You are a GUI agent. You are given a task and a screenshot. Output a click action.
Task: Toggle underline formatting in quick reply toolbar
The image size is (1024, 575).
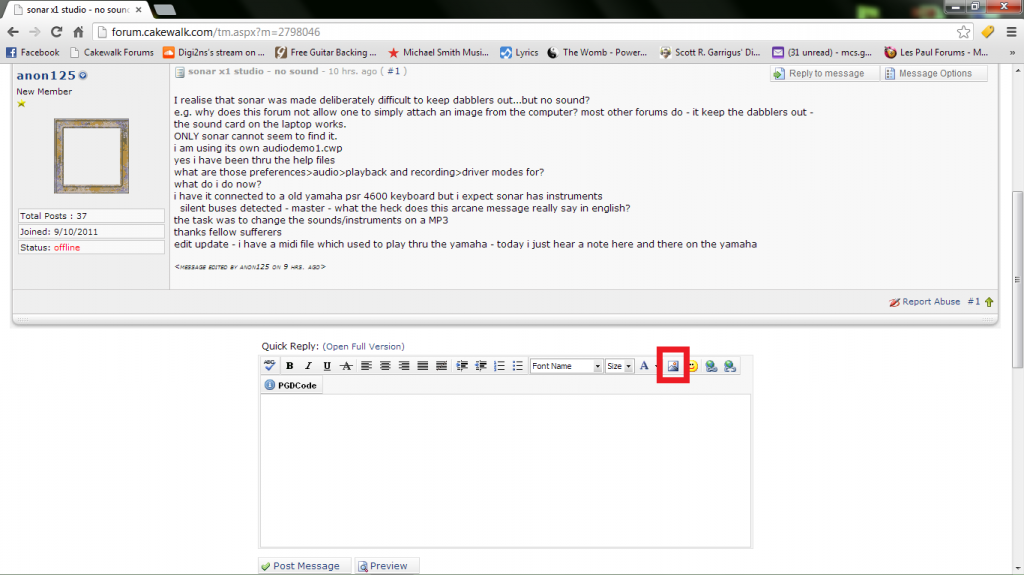click(x=327, y=366)
